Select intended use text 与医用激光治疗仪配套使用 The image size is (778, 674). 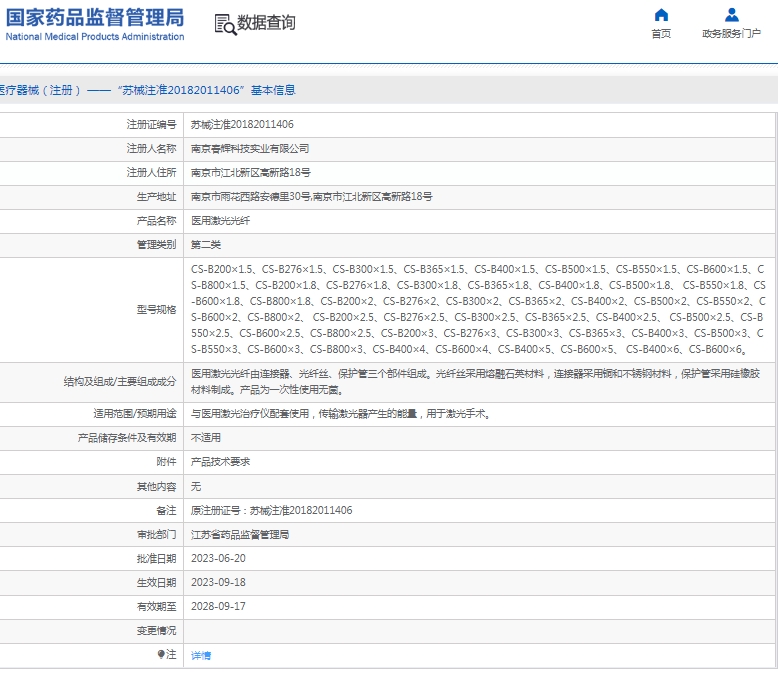[x=341, y=413]
